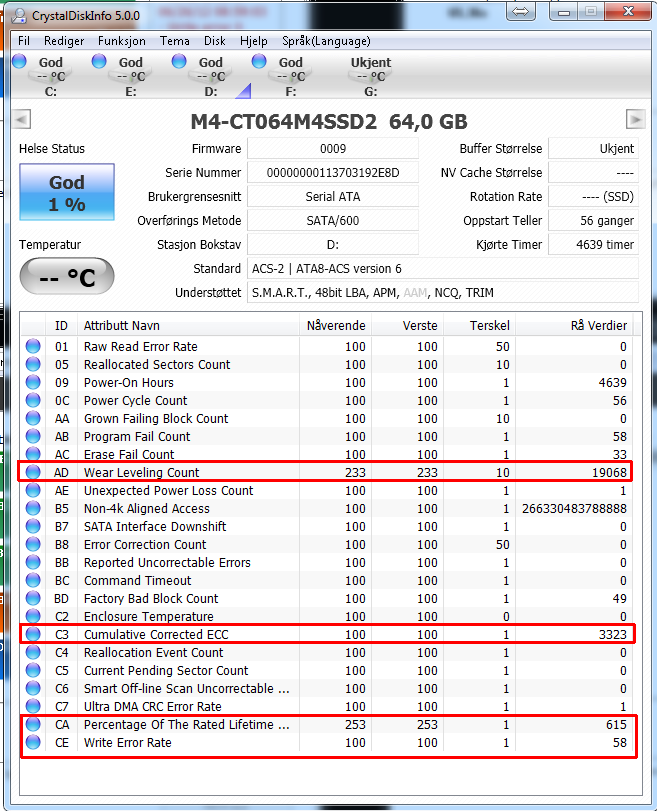Click status icon for Grown Failing Block Count
The height and width of the screenshot is (811, 657).
[33, 418]
